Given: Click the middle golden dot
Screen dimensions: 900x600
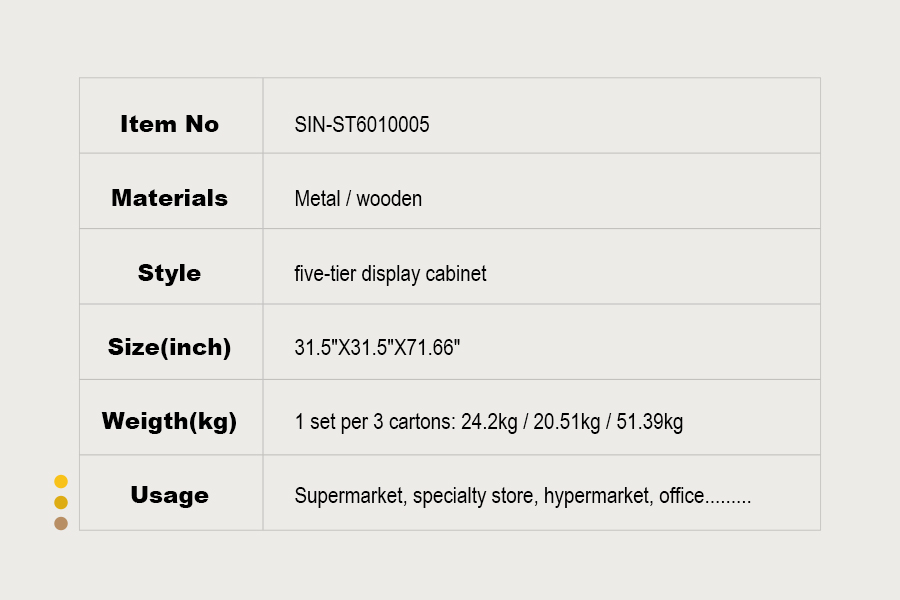Looking at the screenshot, I should click(61, 502).
